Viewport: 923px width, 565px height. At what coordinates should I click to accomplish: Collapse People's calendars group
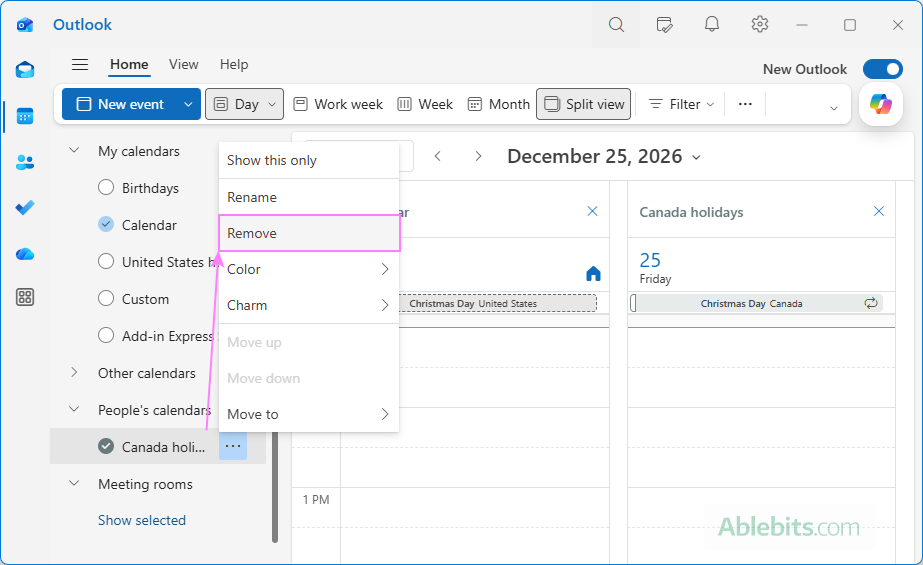(74, 409)
